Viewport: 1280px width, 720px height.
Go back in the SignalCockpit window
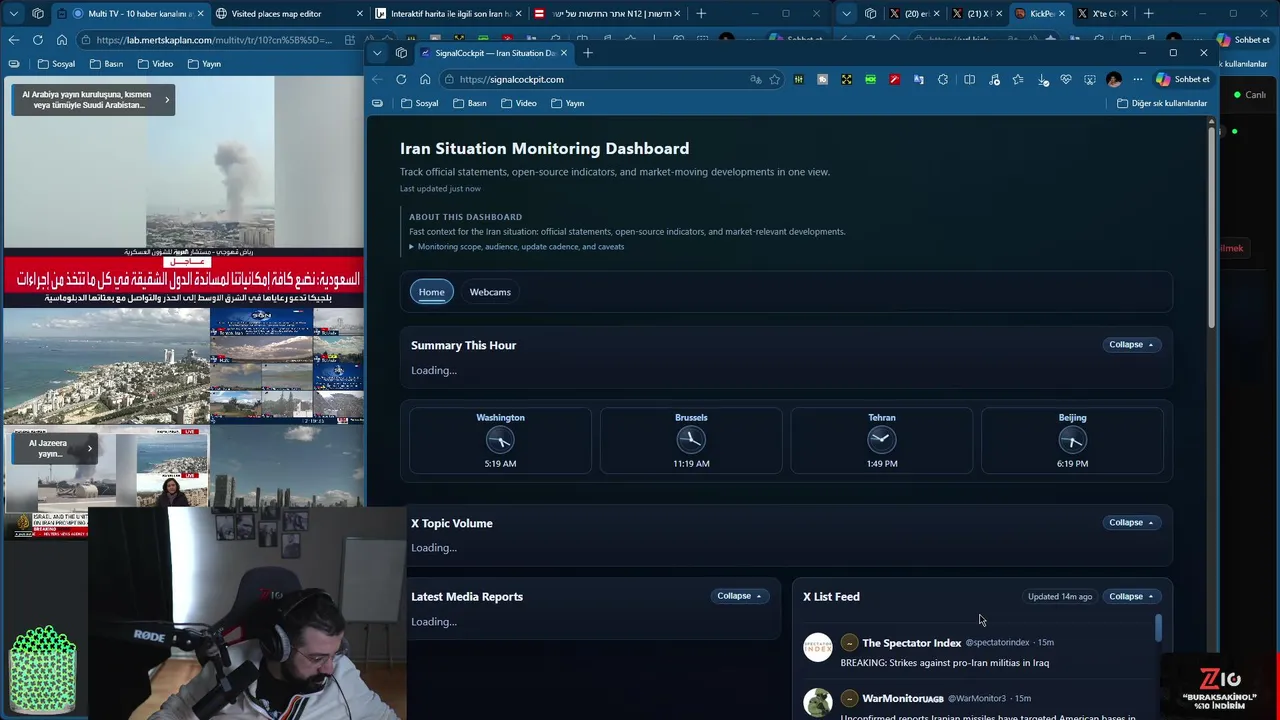coord(377,79)
